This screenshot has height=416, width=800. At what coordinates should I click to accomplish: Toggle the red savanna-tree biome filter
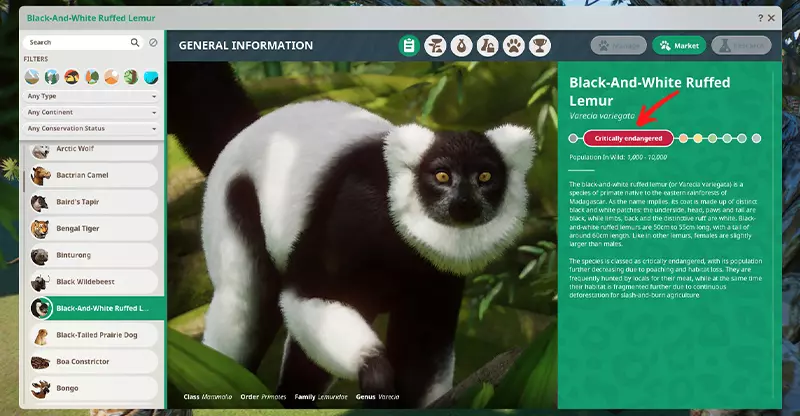point(71,77)
